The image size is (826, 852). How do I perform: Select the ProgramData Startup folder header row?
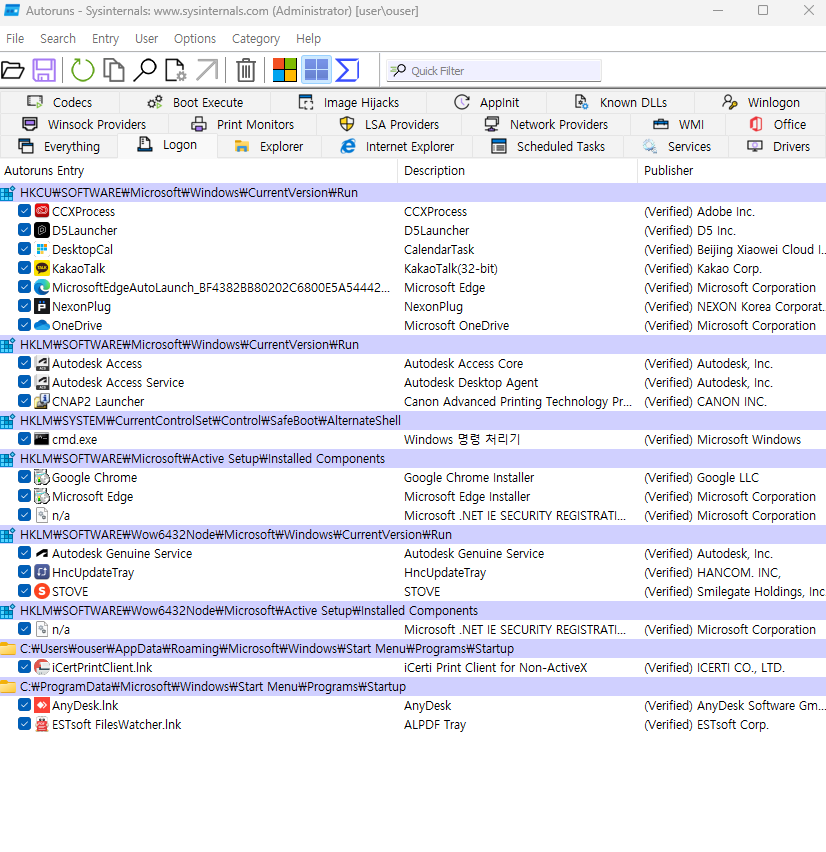413,687
